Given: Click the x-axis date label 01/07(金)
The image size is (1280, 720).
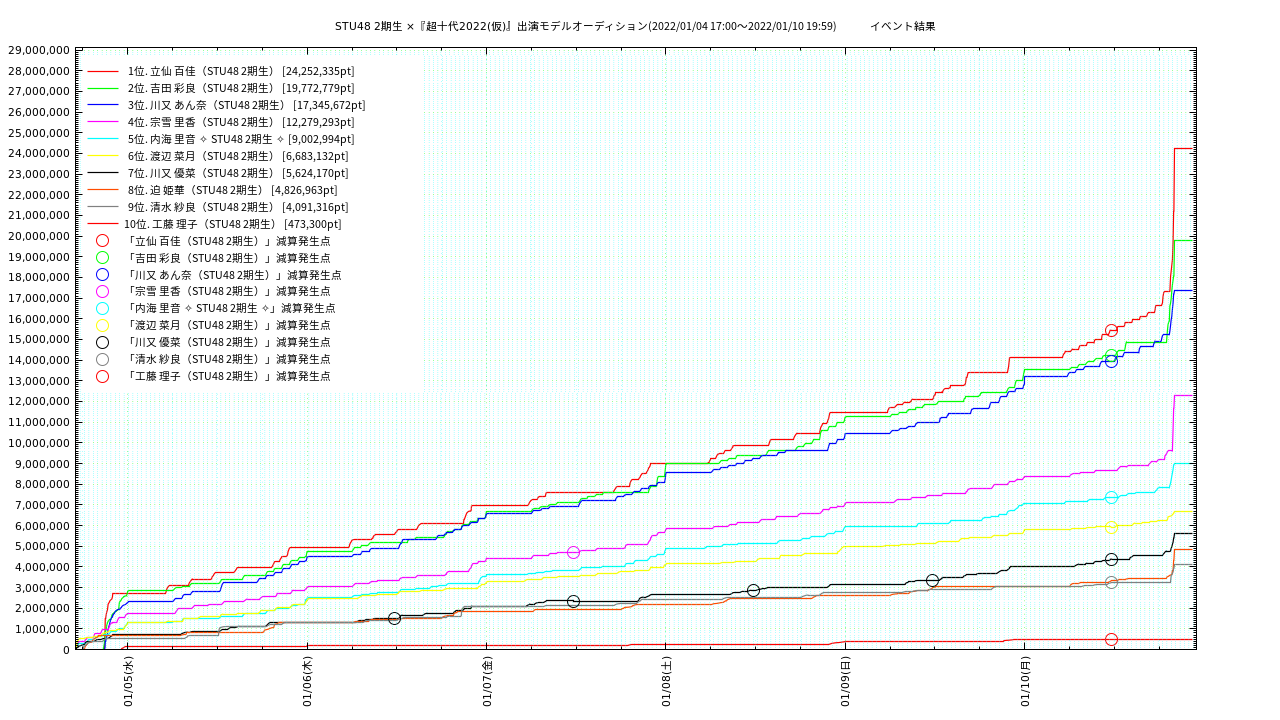Looking at the screenshot, I should click(487, 681).
